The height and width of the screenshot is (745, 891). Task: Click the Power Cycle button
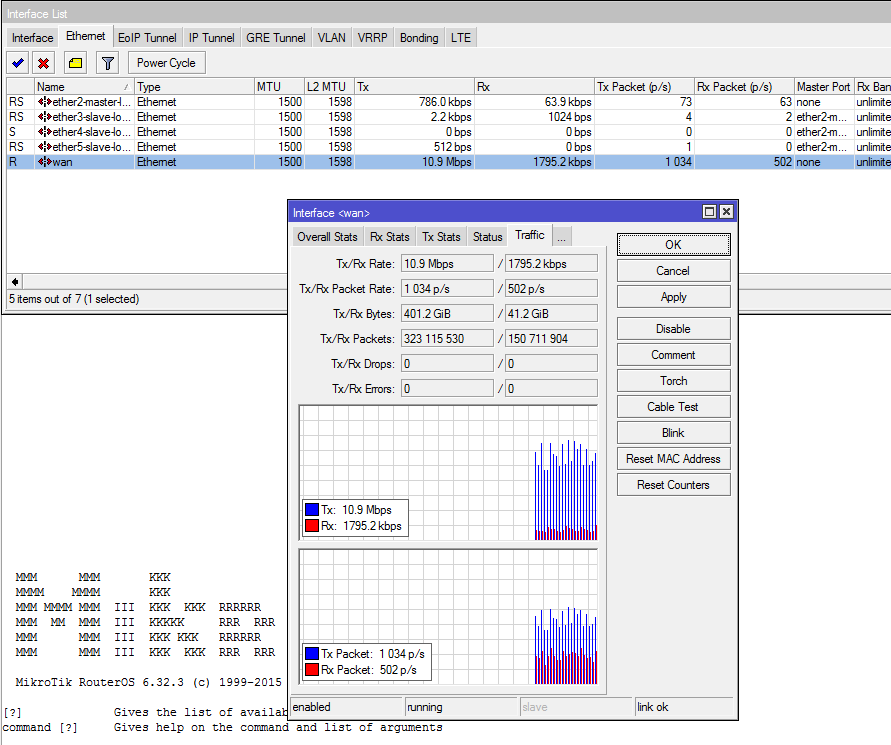tap(166, 63)
